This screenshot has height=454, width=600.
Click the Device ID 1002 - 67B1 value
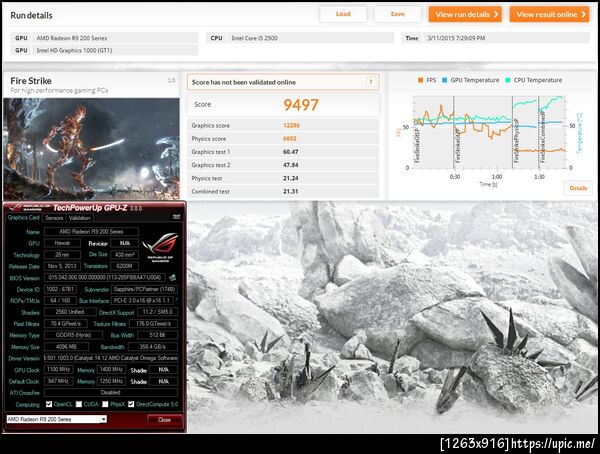click(x=60, y=289)
